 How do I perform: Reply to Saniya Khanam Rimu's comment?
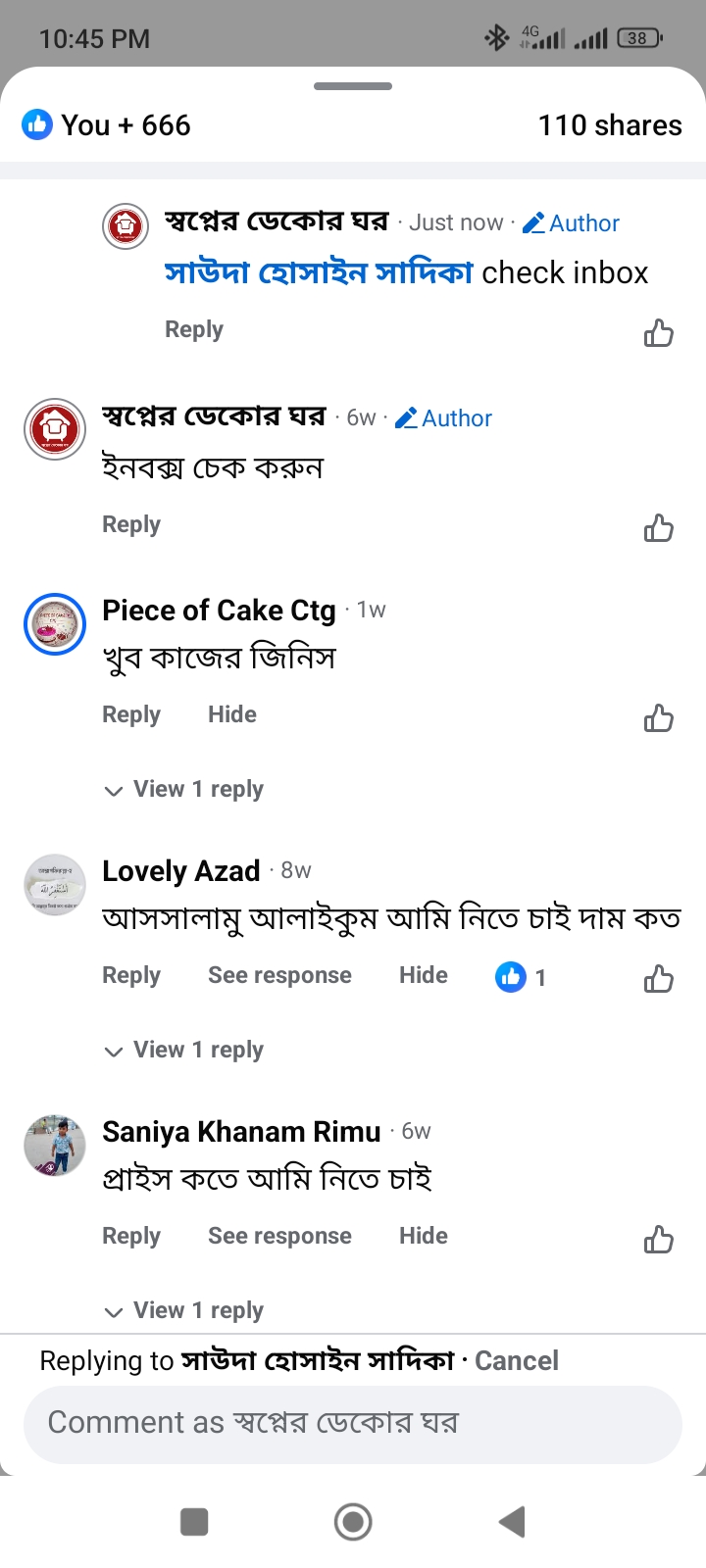131,1236
